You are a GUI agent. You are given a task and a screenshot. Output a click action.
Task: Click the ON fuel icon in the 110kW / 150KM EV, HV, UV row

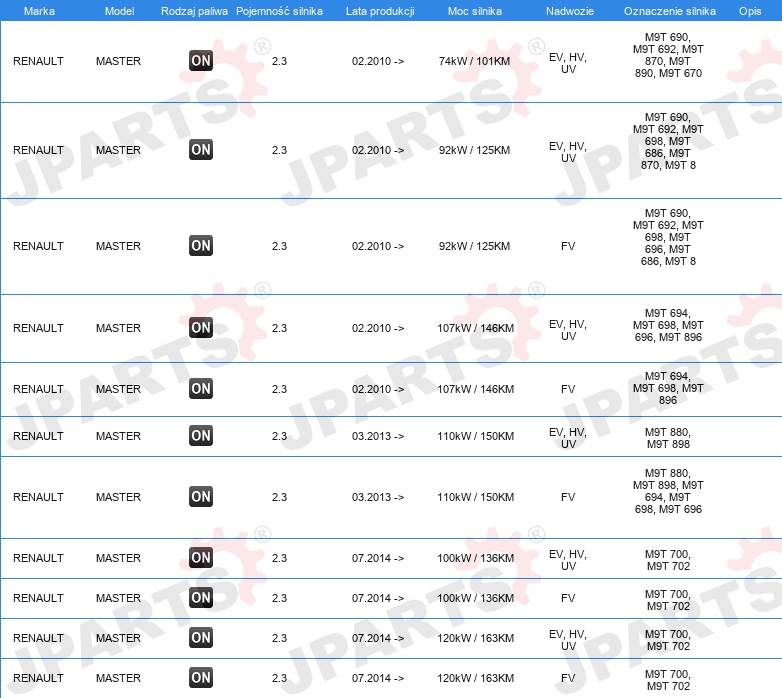(201, 436)
